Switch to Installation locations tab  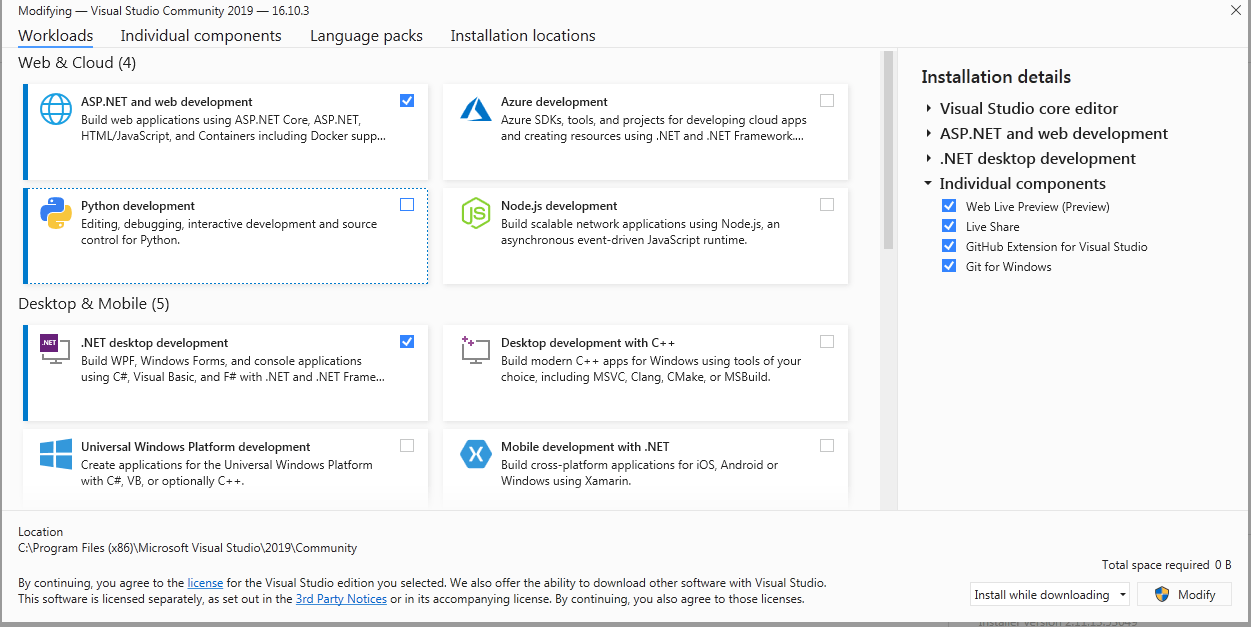523,35
